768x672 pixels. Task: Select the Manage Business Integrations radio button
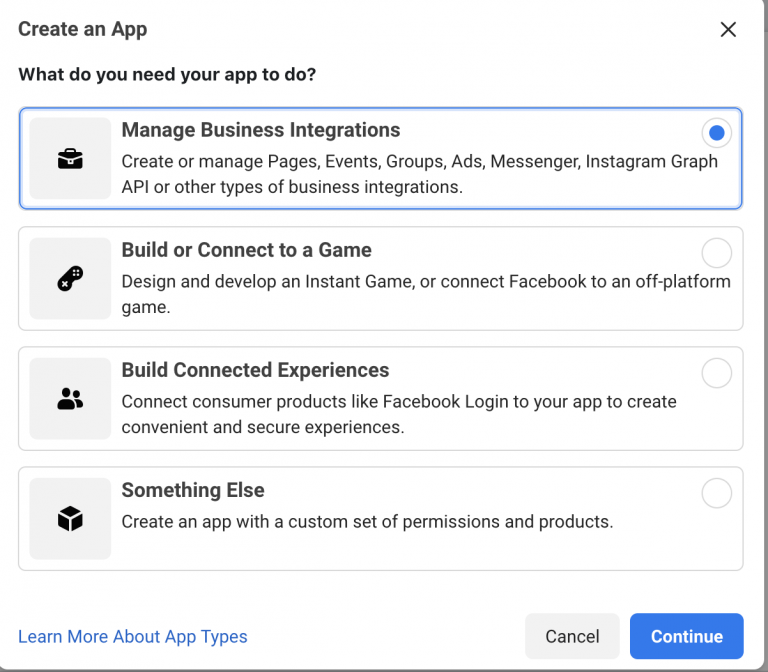tap(717, 133)
